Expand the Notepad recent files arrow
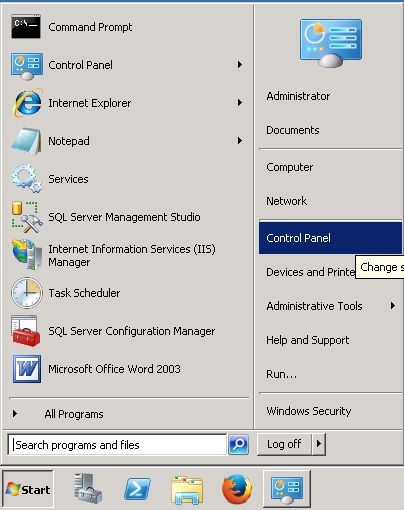This screenshot has height=510, width=404. pos(240,141)
